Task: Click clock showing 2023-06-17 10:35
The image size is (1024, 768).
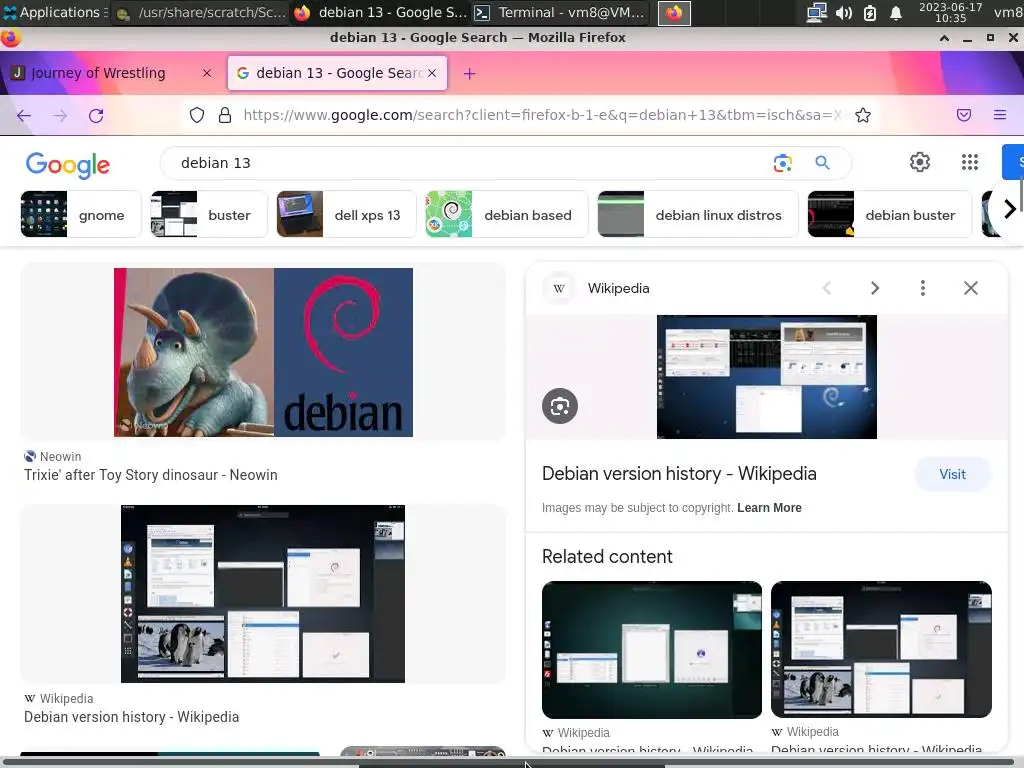Action: pyautogui.click(x=950, y=12)
